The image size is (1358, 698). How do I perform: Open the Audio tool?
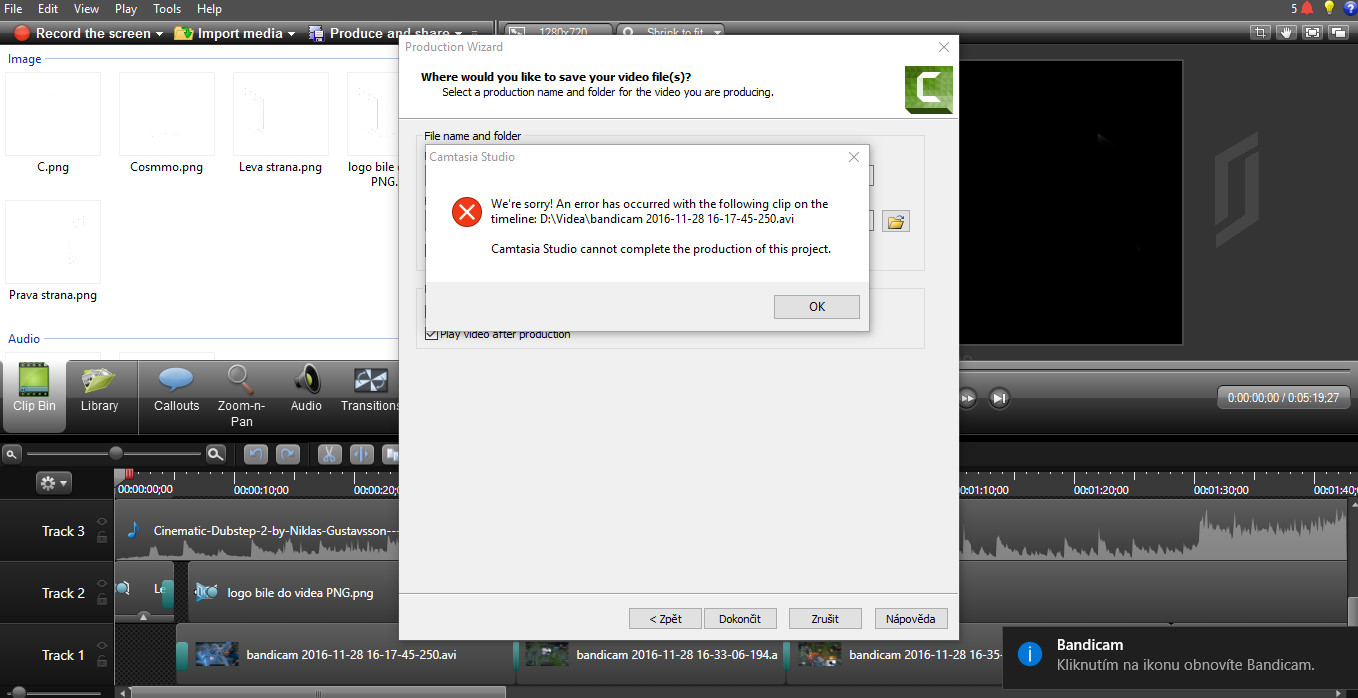click(306, 388)
